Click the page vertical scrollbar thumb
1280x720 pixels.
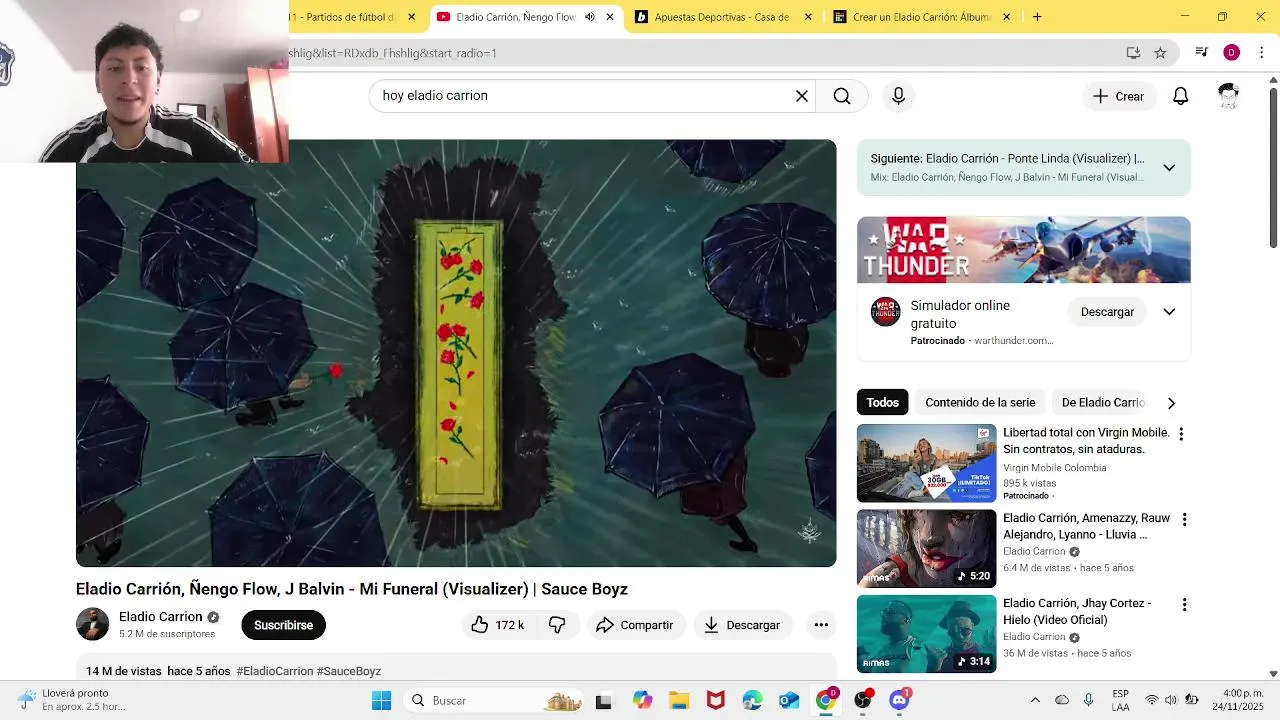tap(1273, 170)
